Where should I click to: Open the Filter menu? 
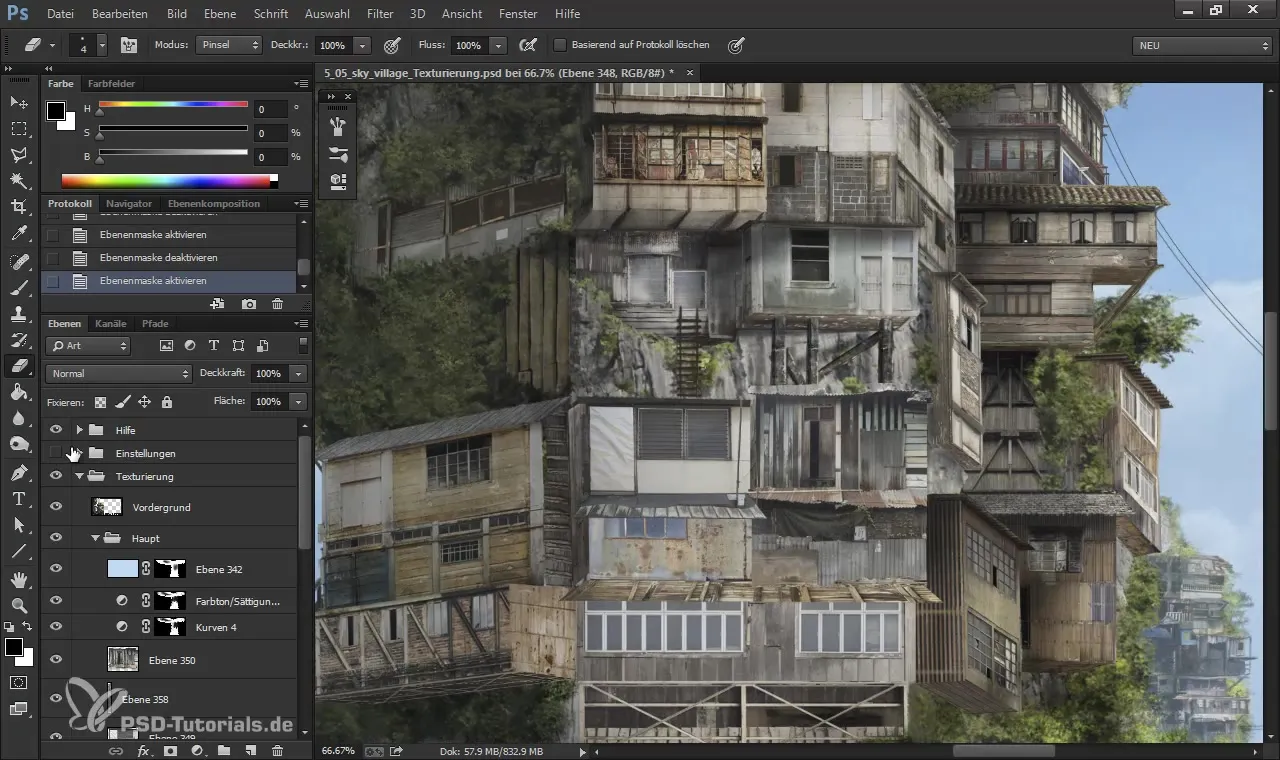point(379,14)
